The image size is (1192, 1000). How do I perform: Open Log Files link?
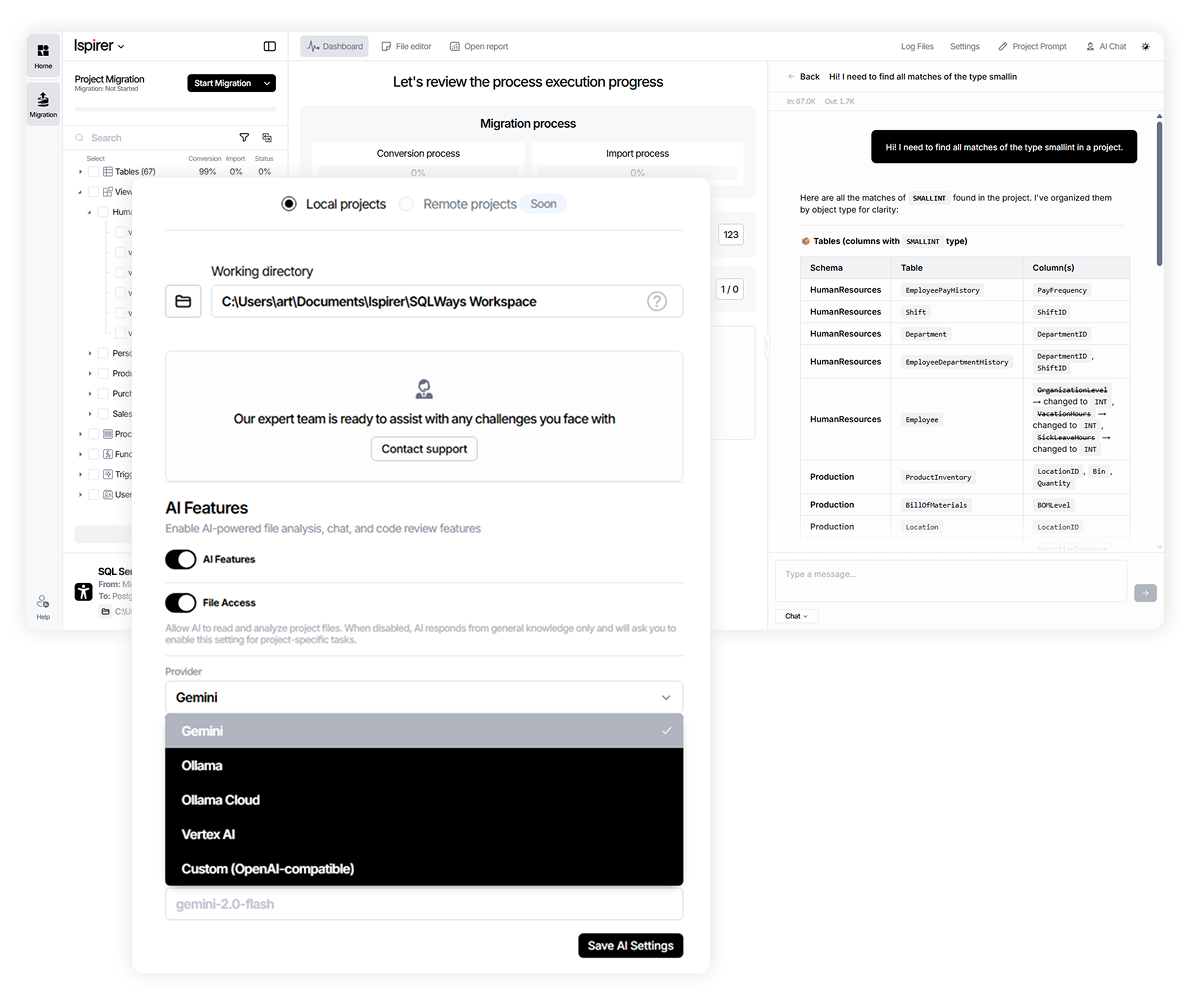917,46
